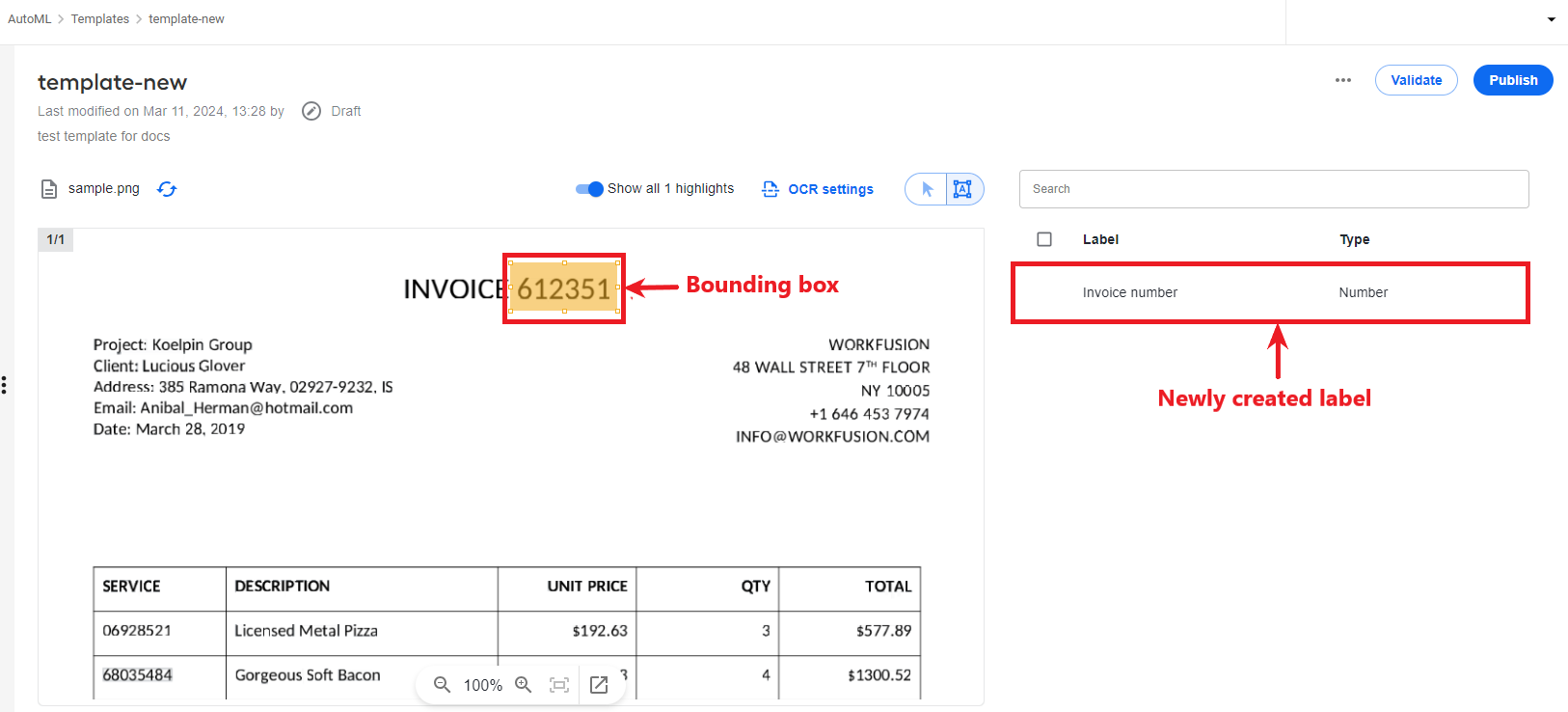Click the UNIT PRICE table header

(x=587, y=587)
